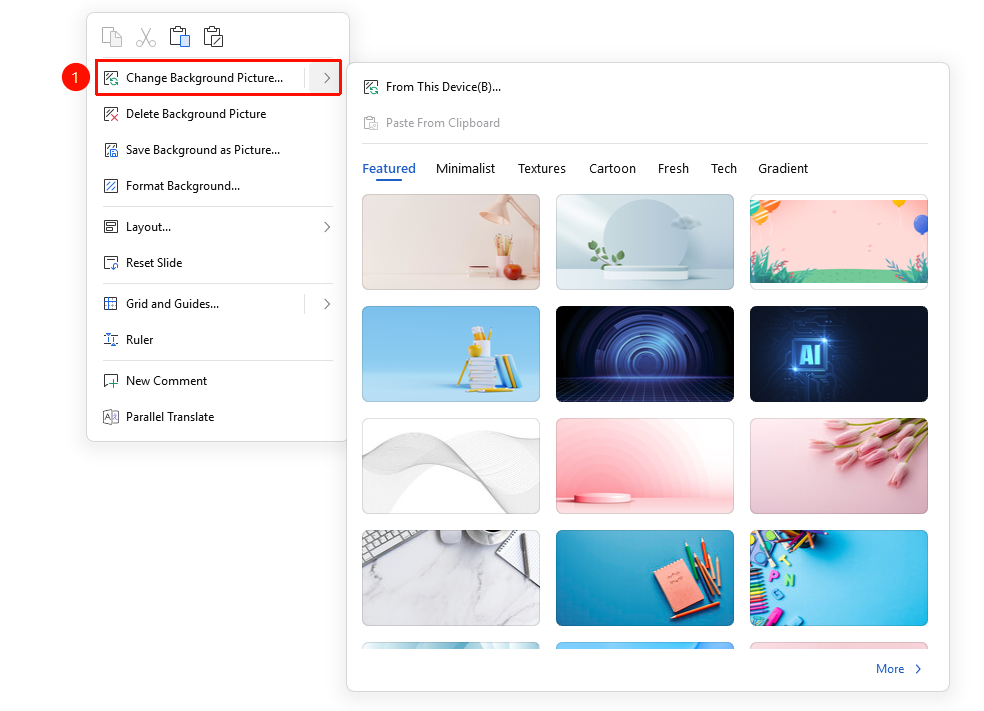The height and width of the screenshot is (711, 984).
Task: Click the Grid and Guides icon
Action: point(111,304)
